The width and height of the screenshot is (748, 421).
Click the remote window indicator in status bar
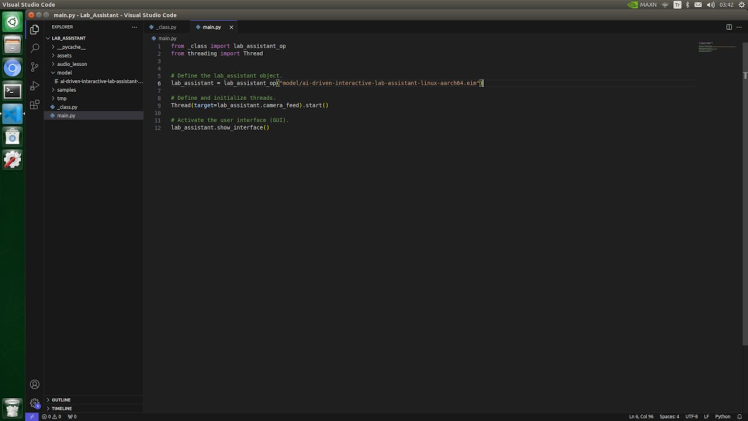(32, 416)
